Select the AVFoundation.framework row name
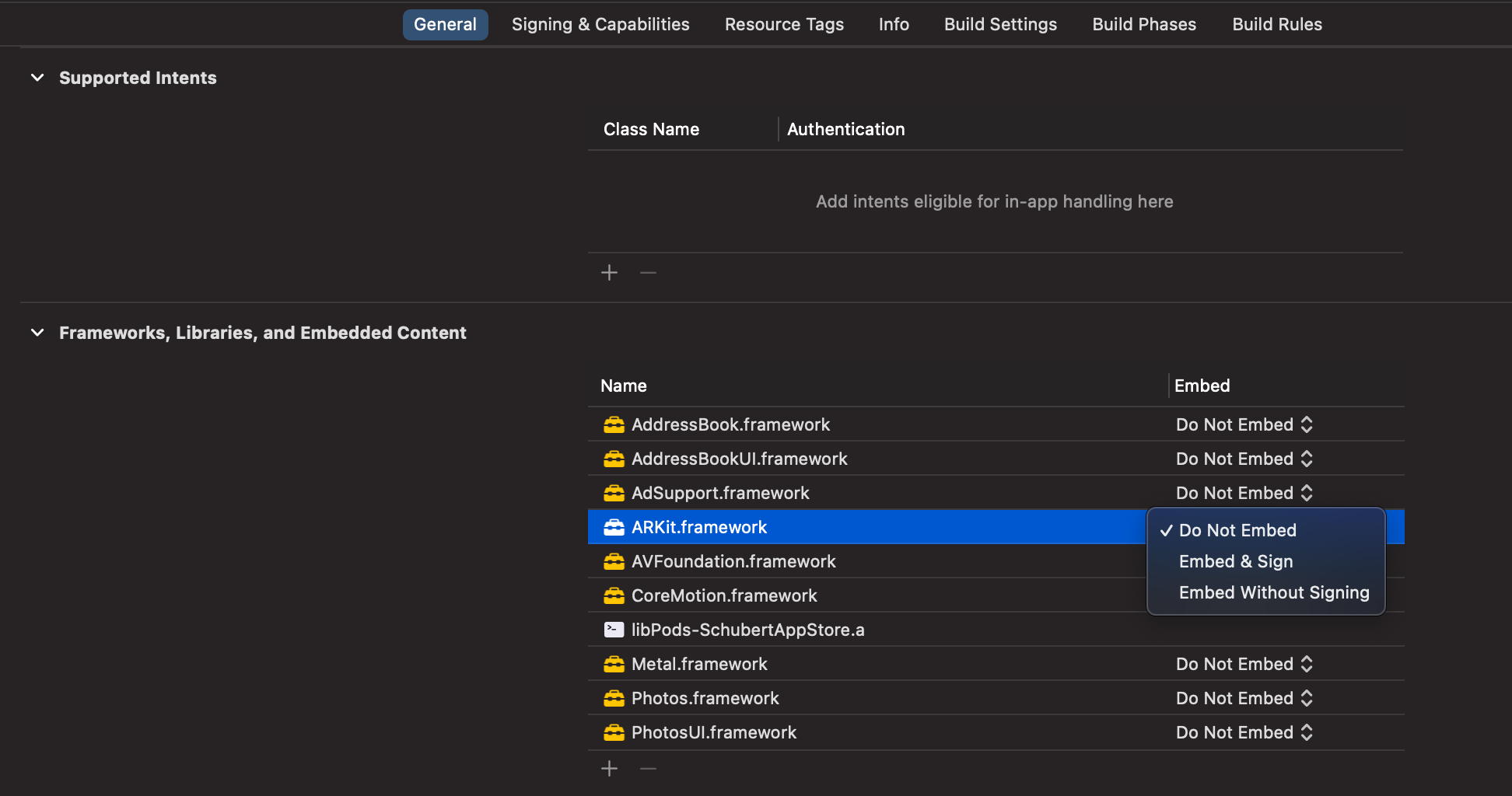Screen dimensions: 1512x796 click(733, 561)
